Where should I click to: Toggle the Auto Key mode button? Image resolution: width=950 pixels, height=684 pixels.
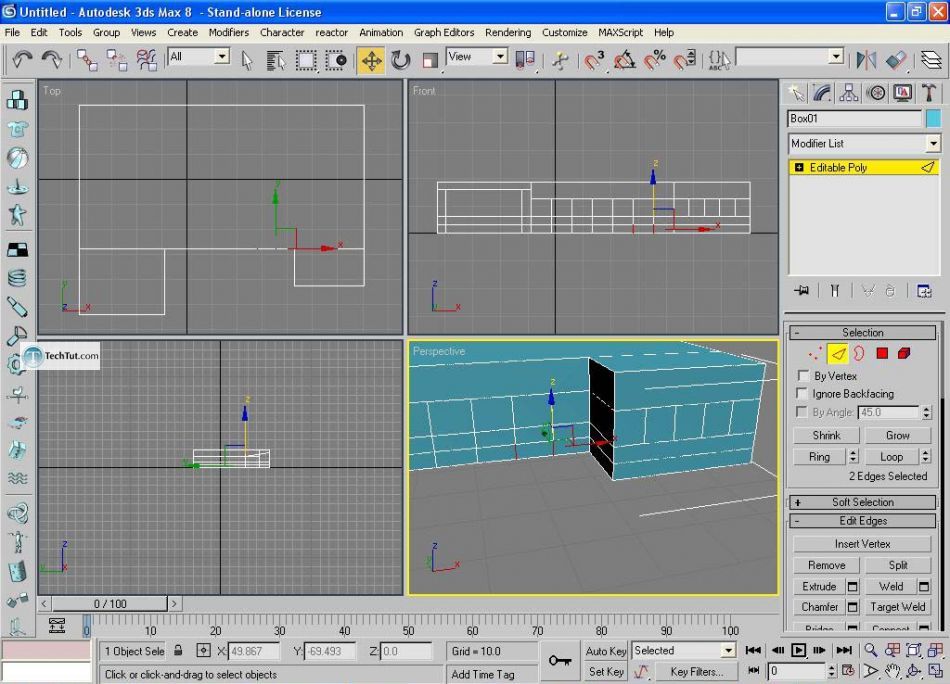coord(605,651)
